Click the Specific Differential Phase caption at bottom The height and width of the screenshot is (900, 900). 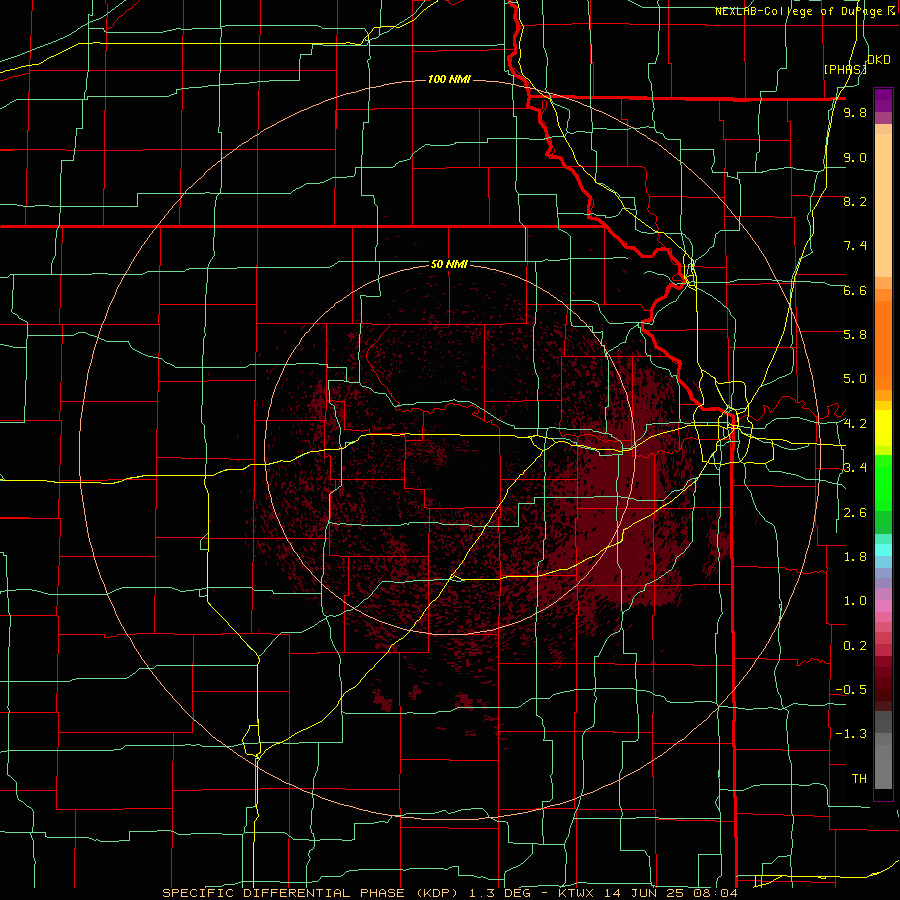click(449, 893)
